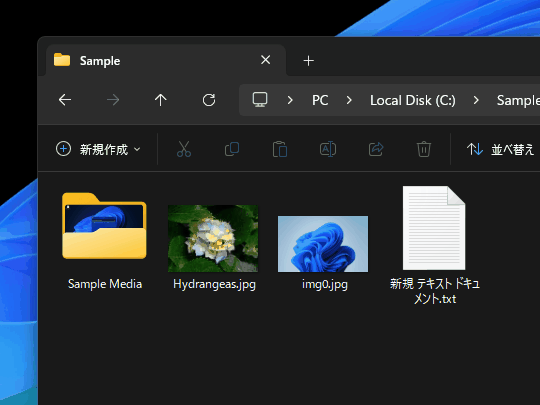The image size is (540, 405).
Task: Open a new tab with plus button
Action: point(309,61)
